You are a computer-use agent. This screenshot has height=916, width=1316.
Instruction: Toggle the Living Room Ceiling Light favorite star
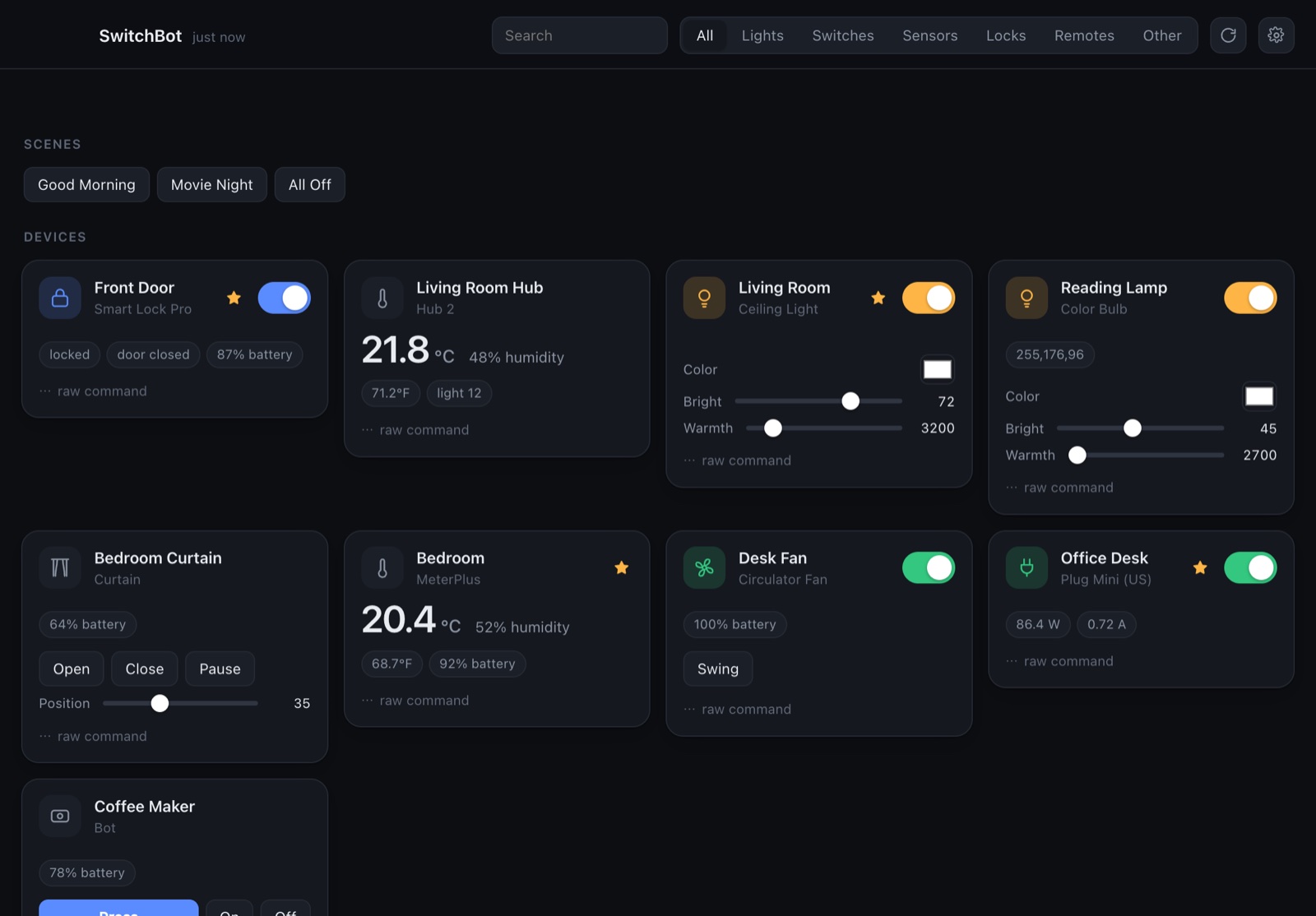click(x=878, y=298)
